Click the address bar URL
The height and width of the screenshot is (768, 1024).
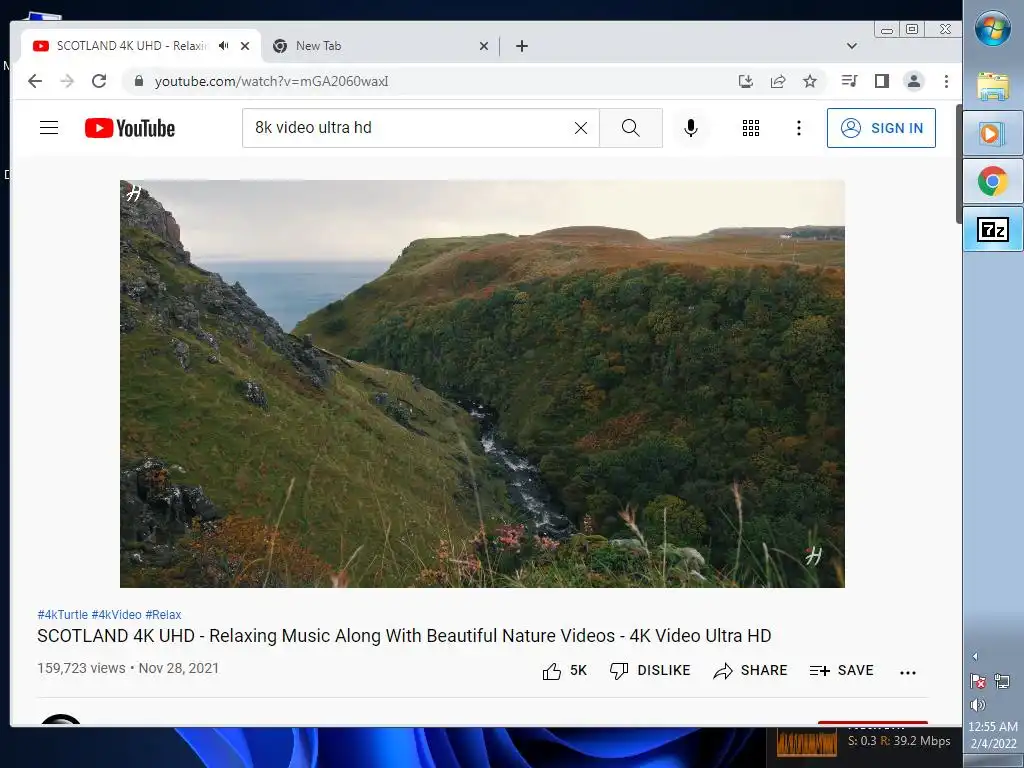coord(271,81)
